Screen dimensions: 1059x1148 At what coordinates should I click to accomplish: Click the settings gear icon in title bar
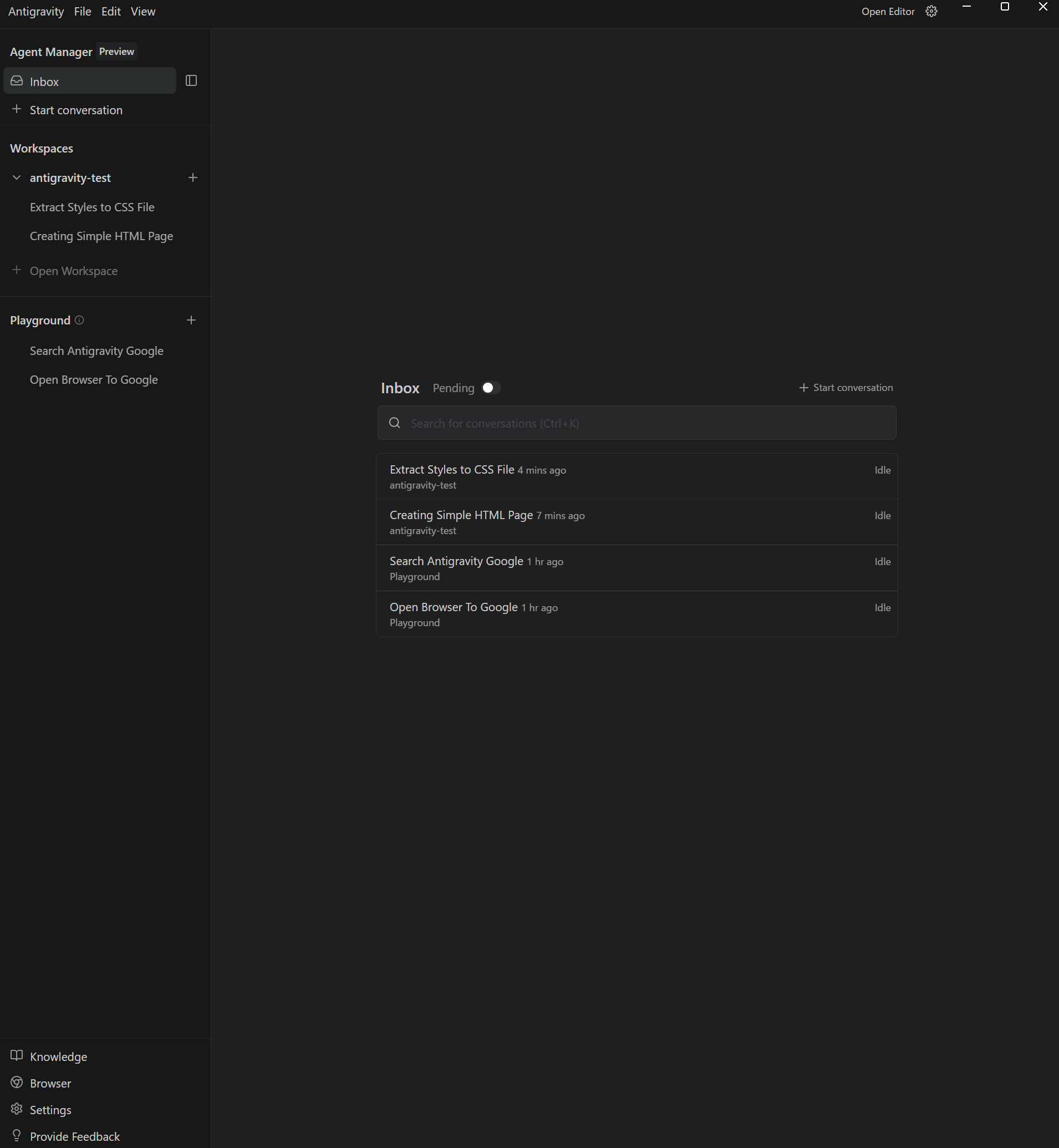tap(931, 12)
